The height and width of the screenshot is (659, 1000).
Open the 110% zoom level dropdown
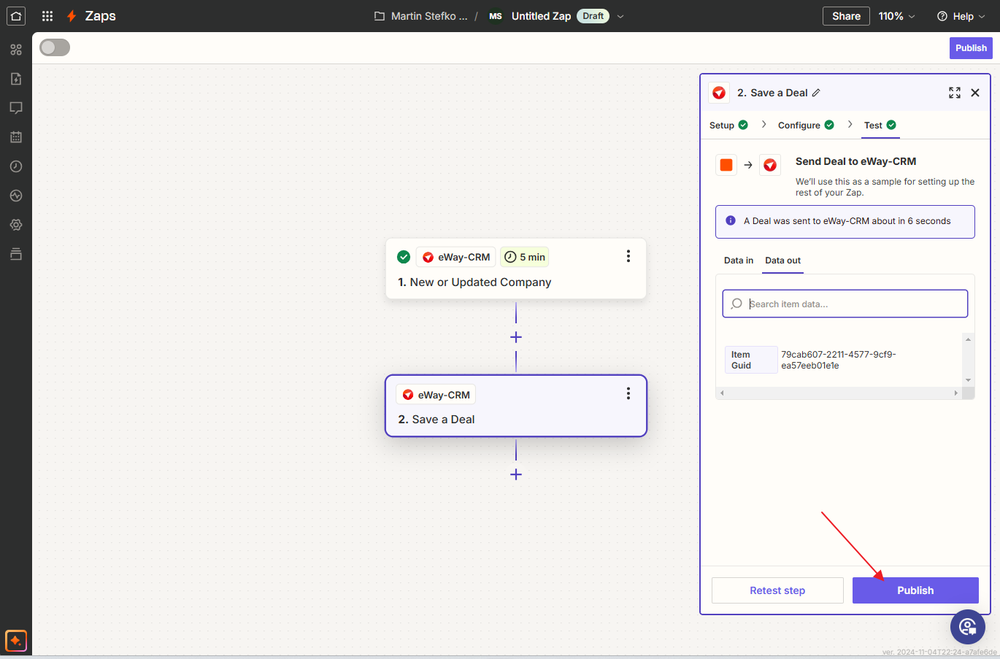897,16
